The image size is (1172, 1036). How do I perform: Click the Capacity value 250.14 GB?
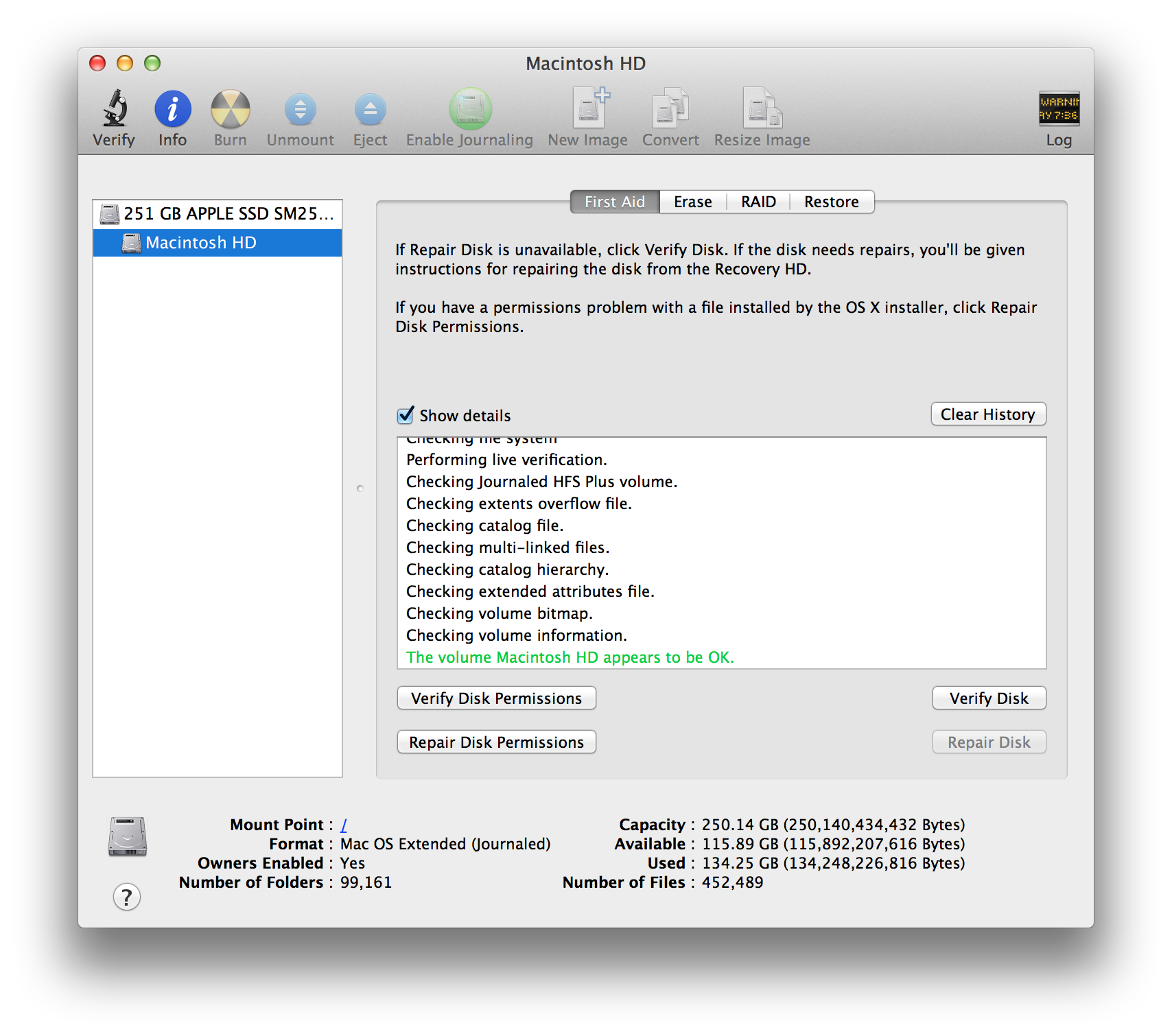click(x=833, y=825)
